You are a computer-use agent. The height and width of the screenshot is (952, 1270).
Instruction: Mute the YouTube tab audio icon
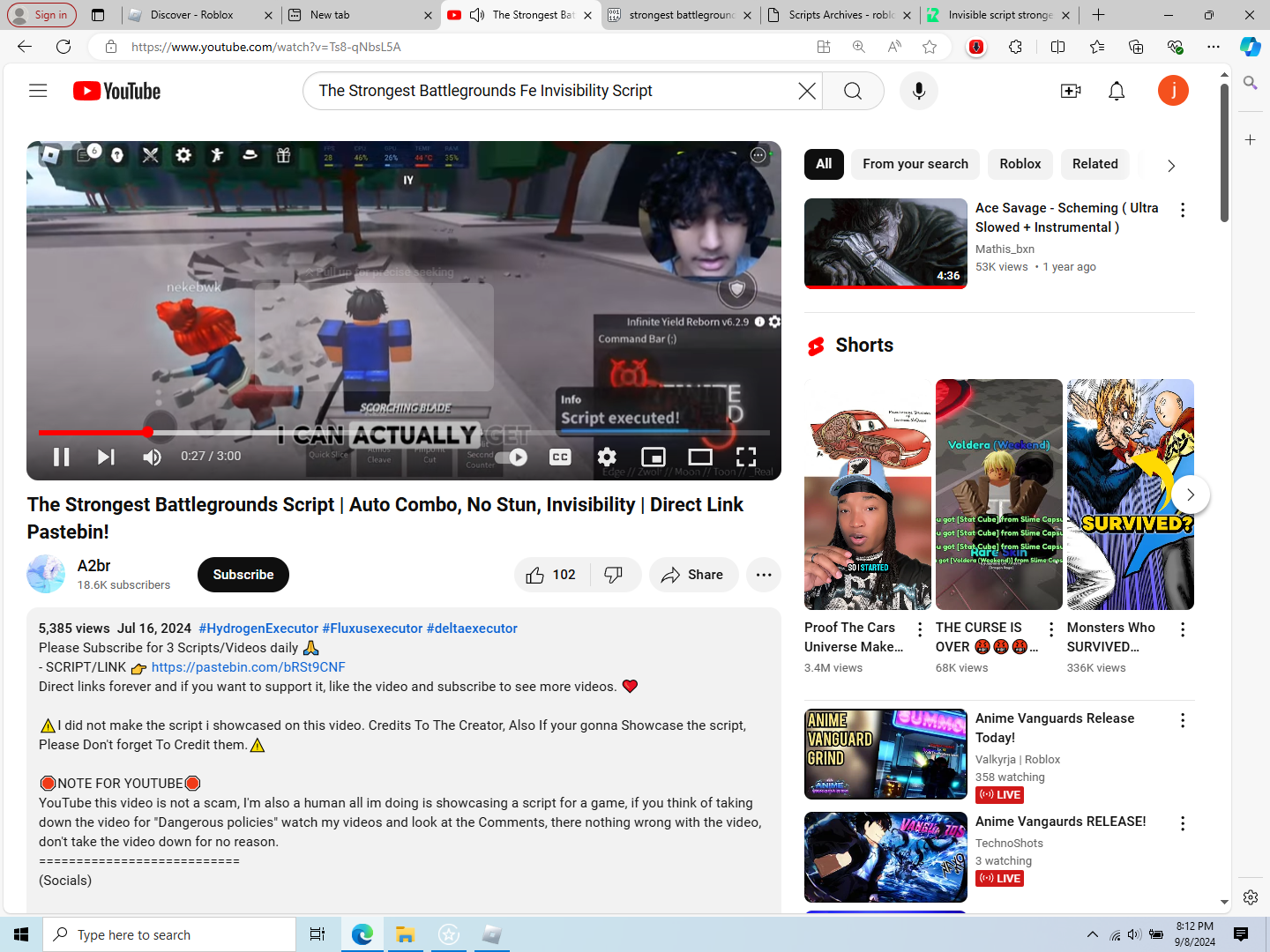point(477,15)
